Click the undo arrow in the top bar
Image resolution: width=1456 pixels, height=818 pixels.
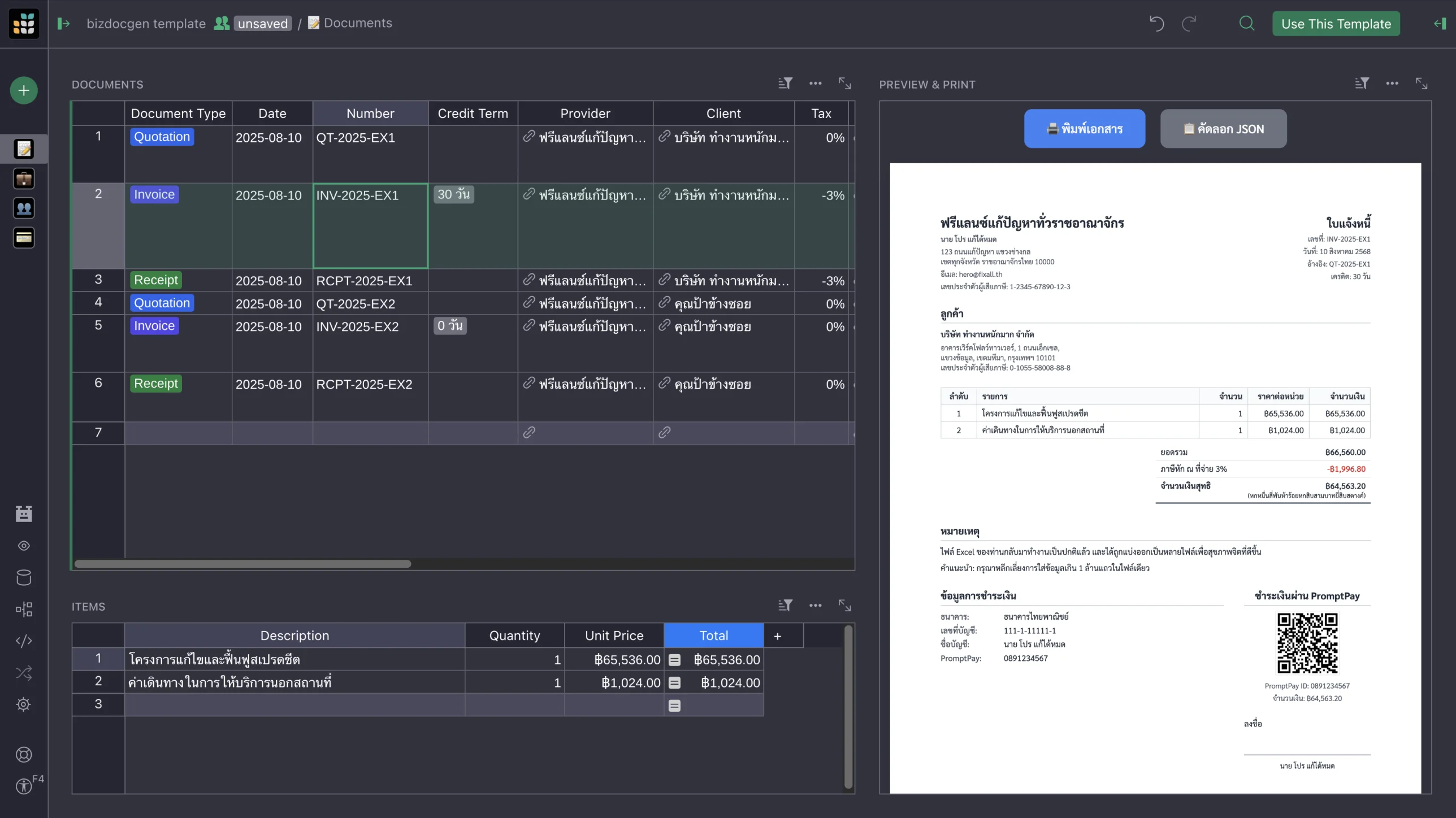click(1156, 23)
